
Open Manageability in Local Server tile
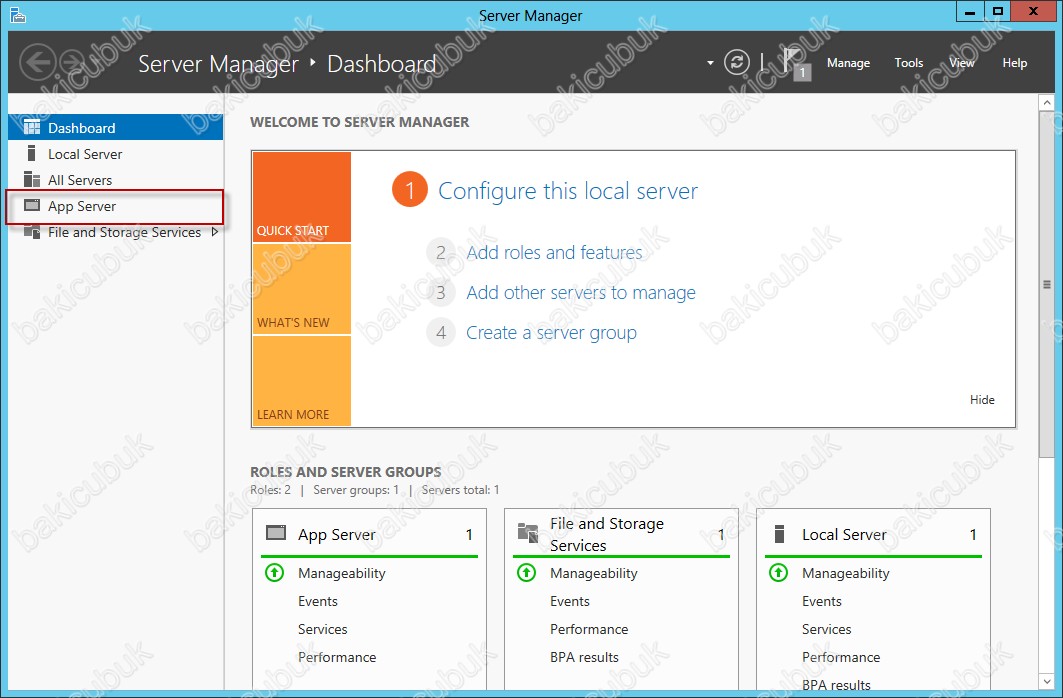(845, 573)
